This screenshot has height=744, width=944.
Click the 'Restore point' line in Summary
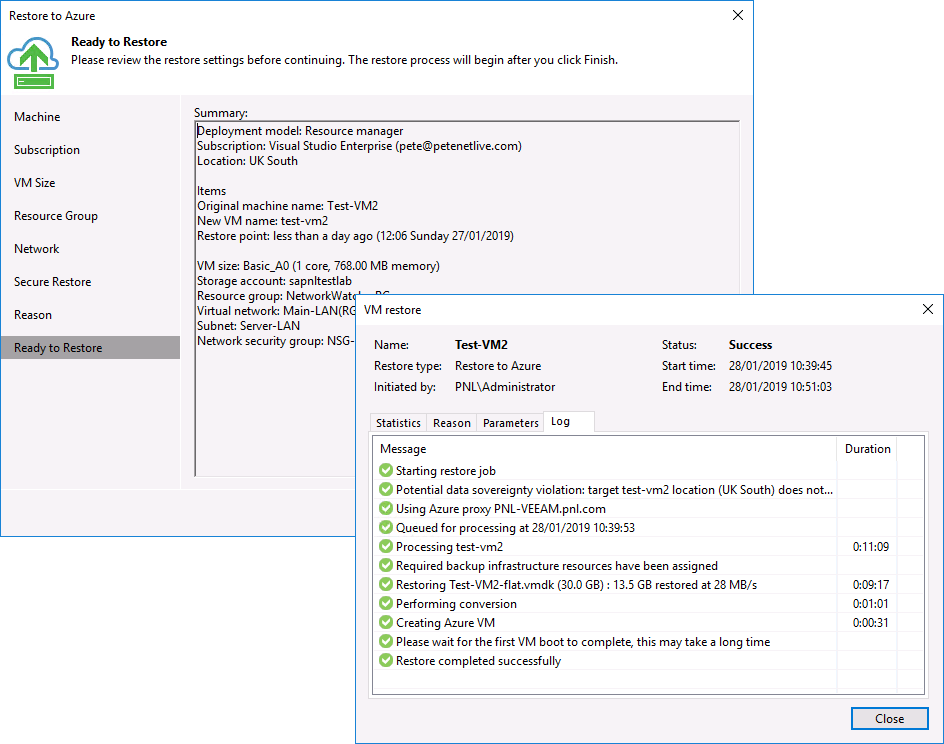[355, 236]
